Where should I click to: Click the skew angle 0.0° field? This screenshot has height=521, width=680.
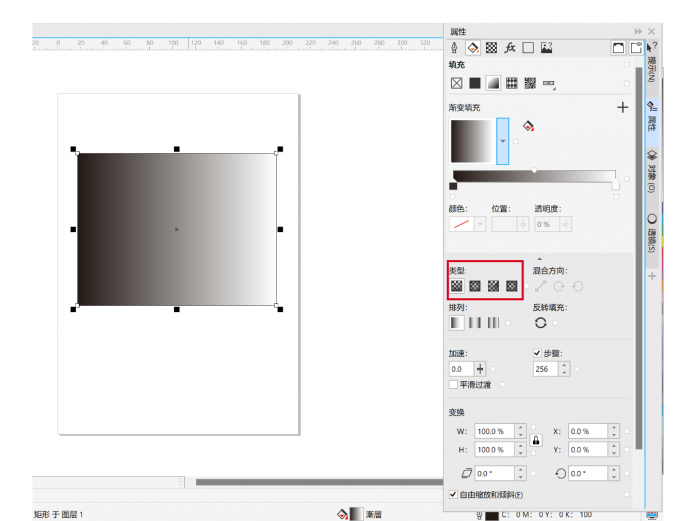coord(494,473)
